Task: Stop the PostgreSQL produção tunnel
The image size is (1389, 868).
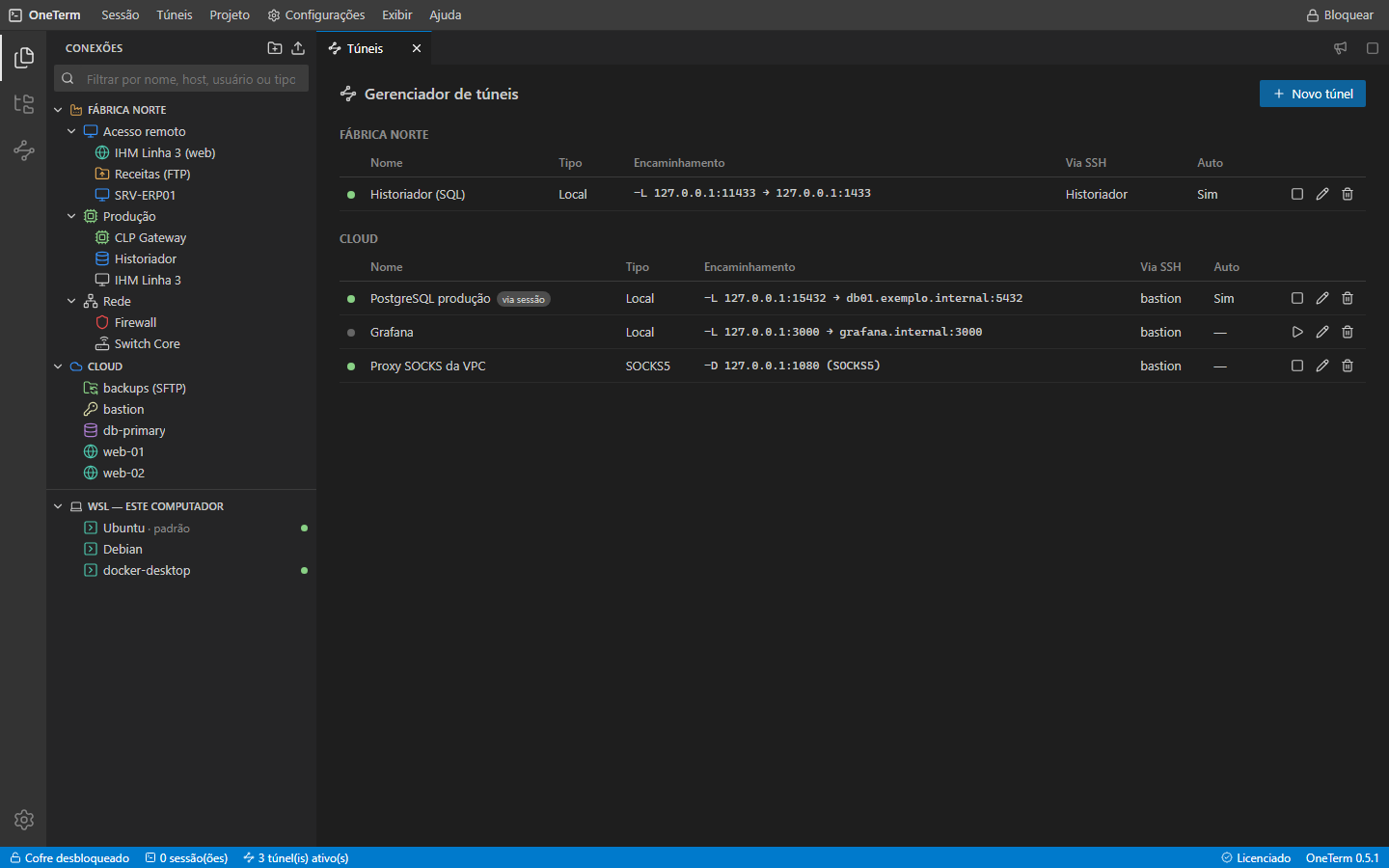Action: 1297,298
